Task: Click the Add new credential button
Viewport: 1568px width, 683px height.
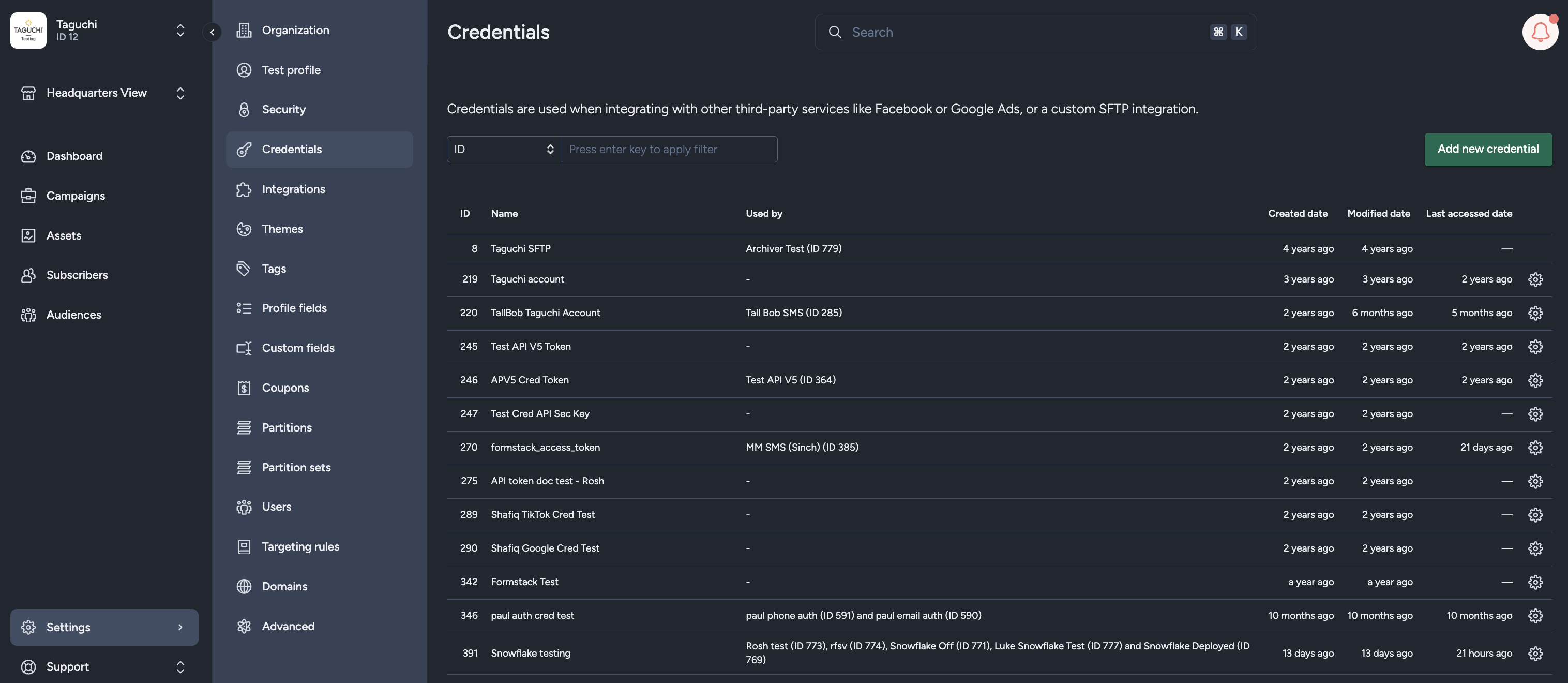Action: (x=1488, y=149)
